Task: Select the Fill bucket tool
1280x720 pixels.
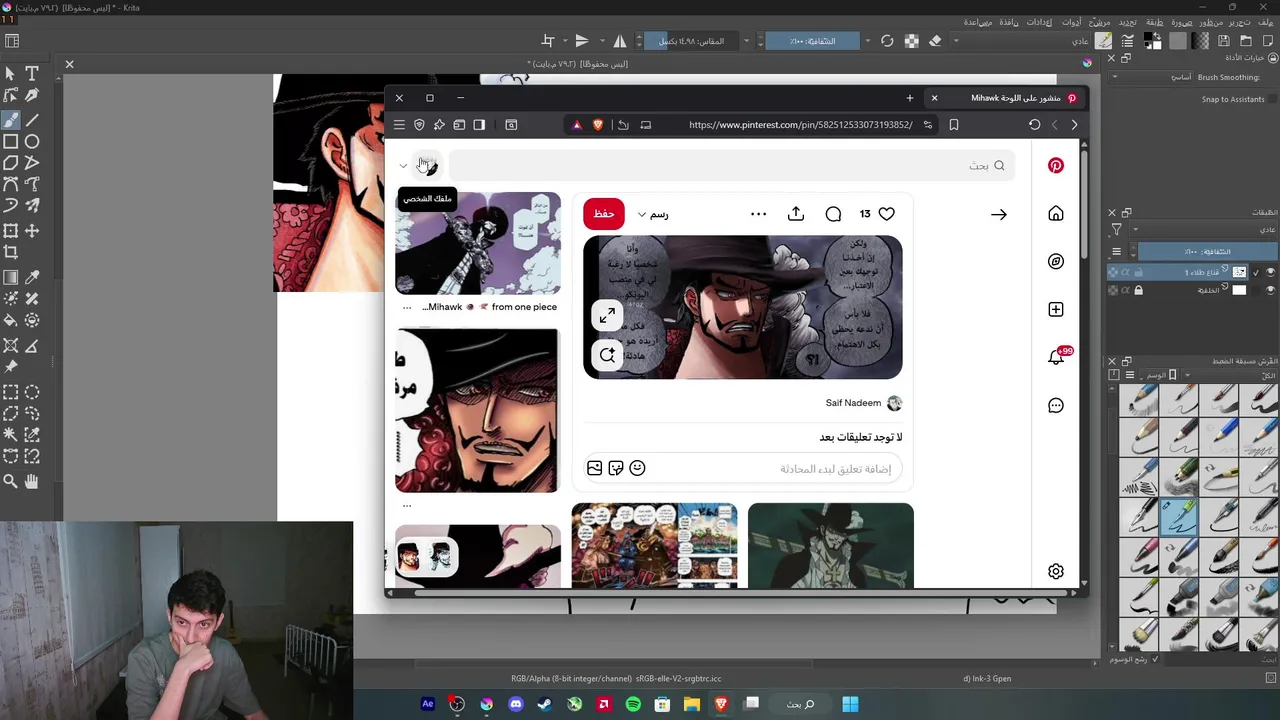Action: click(10, 321)
